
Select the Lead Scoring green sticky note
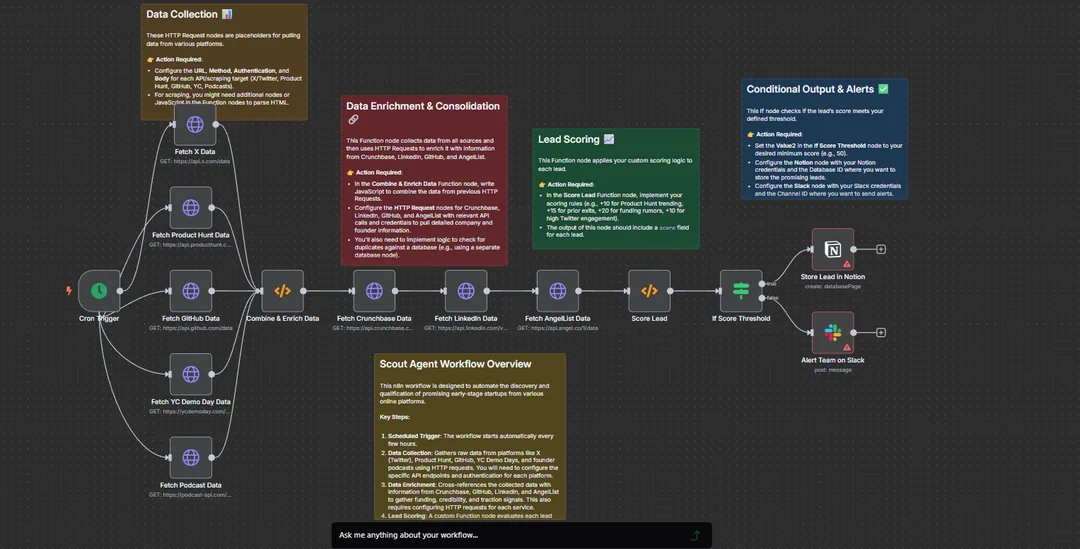[615, 215]
